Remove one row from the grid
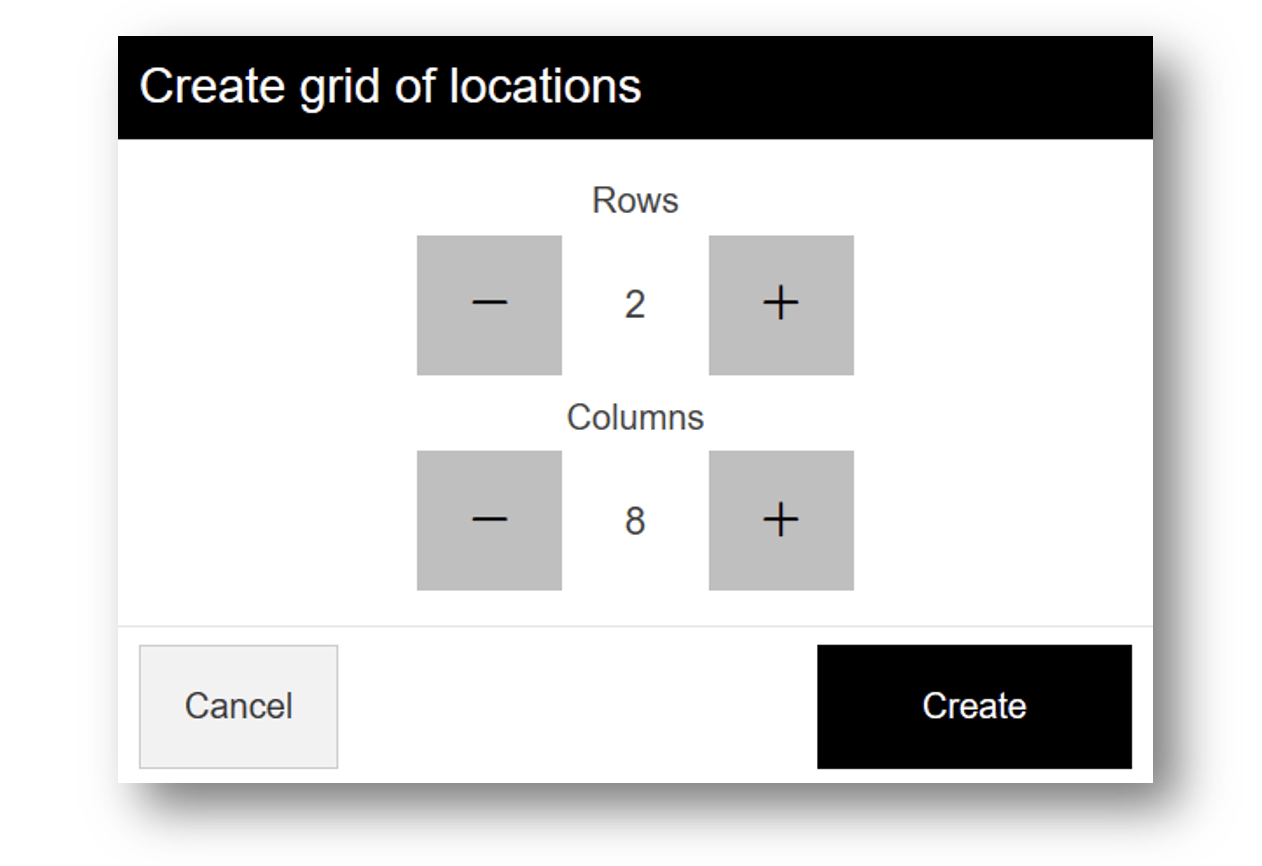The image size is (1262, 866). 489,305
